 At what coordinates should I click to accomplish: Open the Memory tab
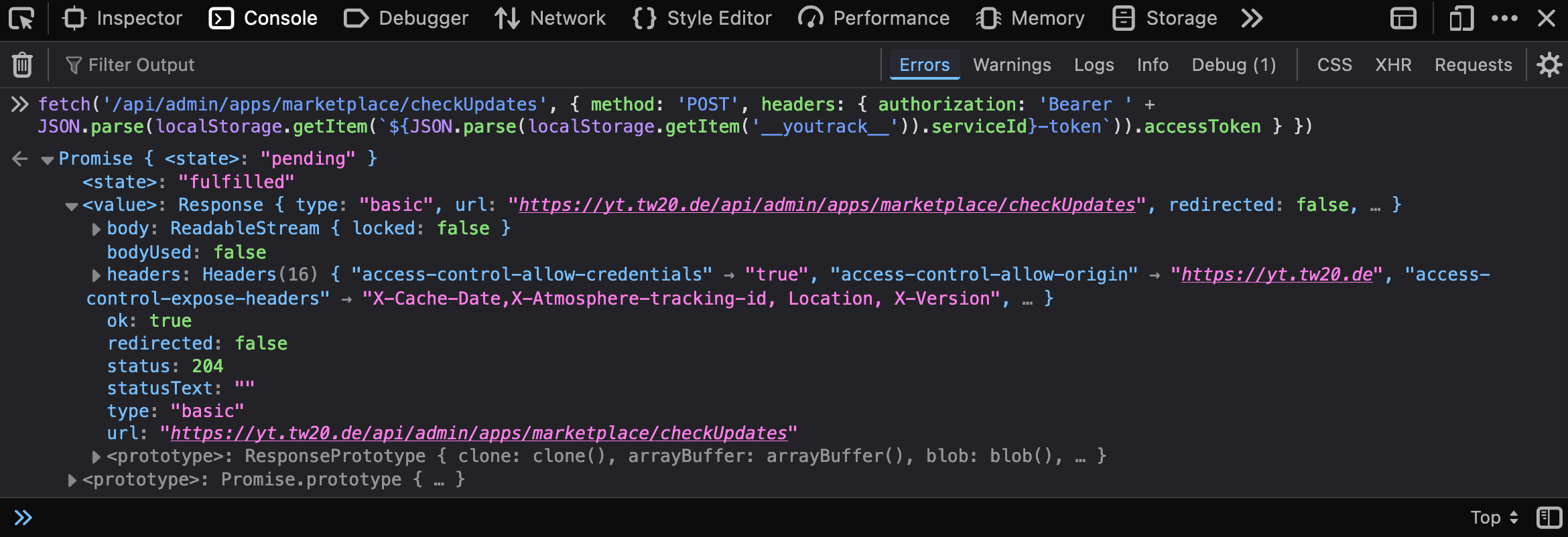pyautogui.click(x=1030, y=18)
